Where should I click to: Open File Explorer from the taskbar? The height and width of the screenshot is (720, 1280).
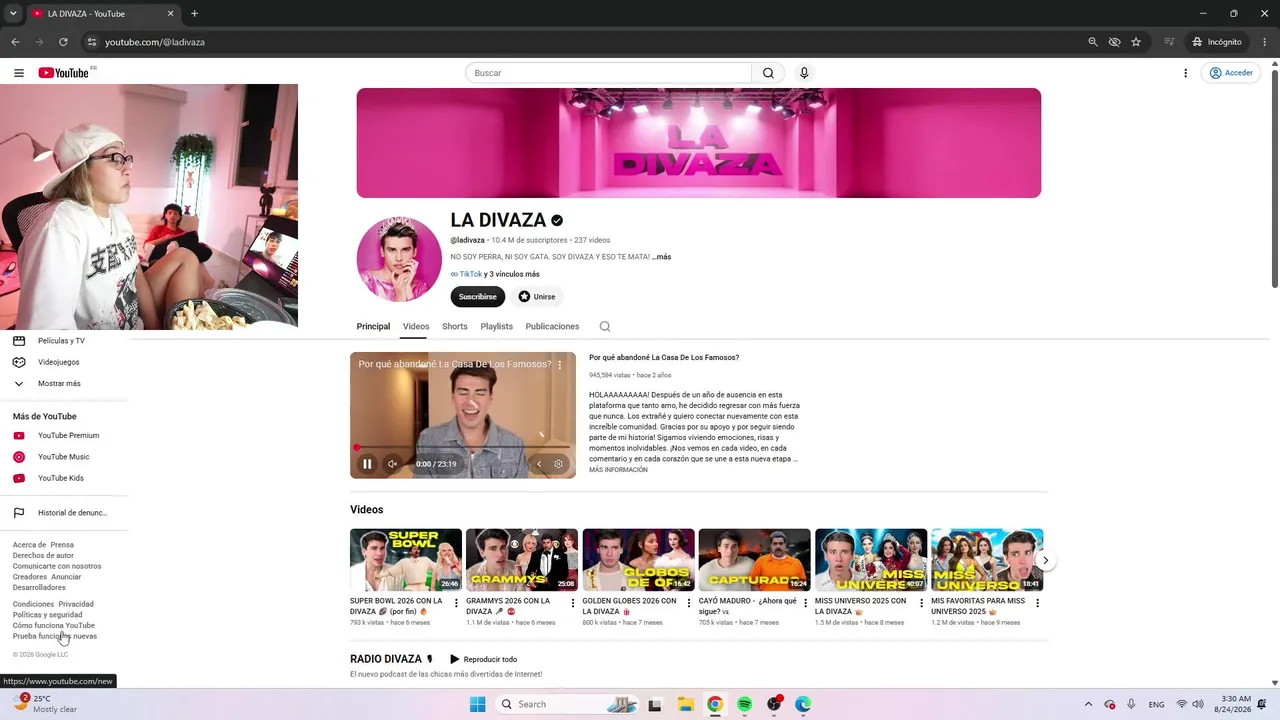(685, 704)
